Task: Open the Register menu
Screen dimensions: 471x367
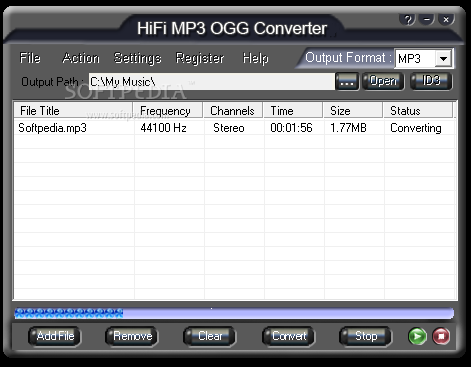Action: click(x=200, y=58)
